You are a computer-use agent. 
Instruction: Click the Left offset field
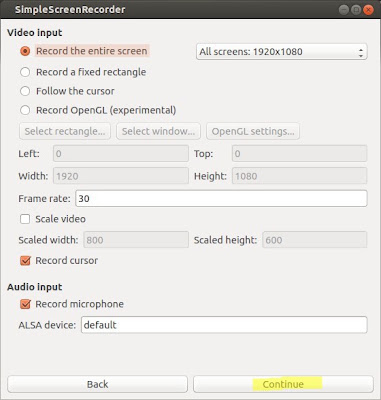coord(121,154)
